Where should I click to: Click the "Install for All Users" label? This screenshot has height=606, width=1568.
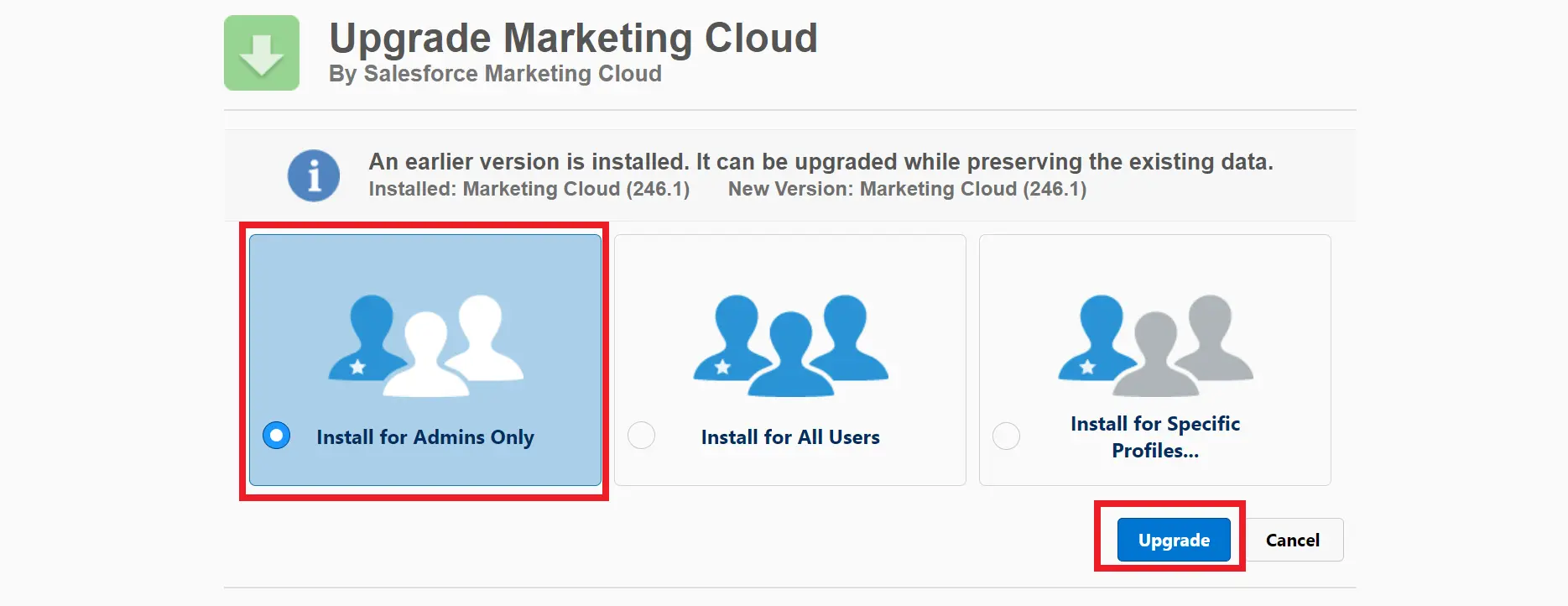click(790, 437)
